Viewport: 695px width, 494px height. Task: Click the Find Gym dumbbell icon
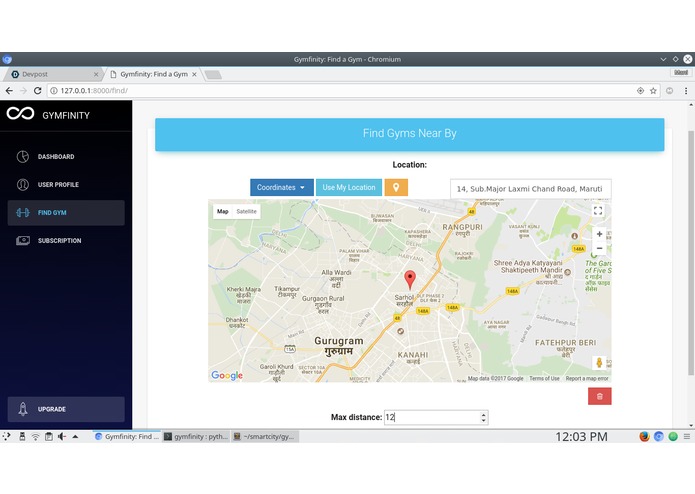pos(23,213)
